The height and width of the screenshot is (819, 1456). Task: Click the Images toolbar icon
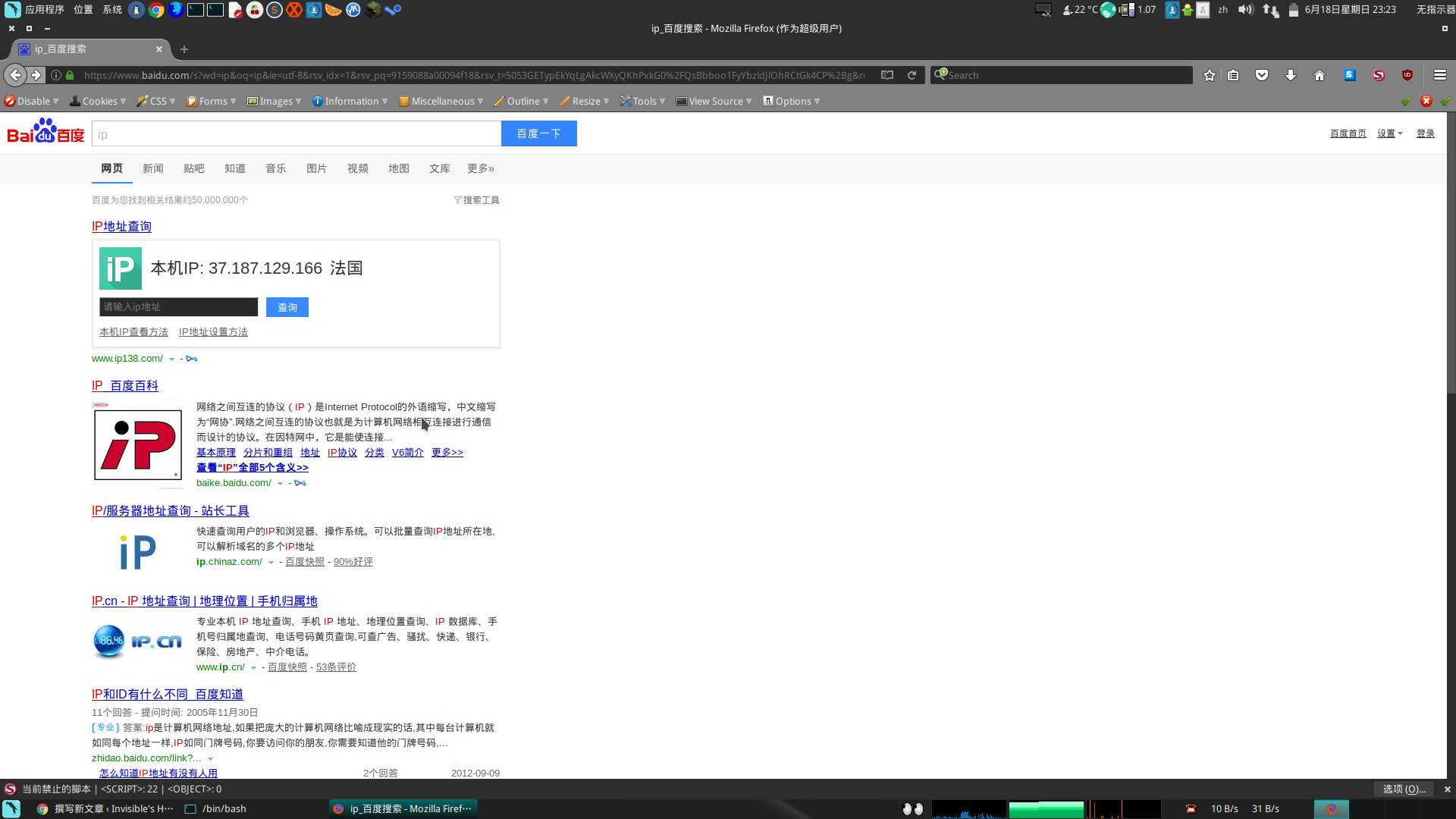click(252, 100)
